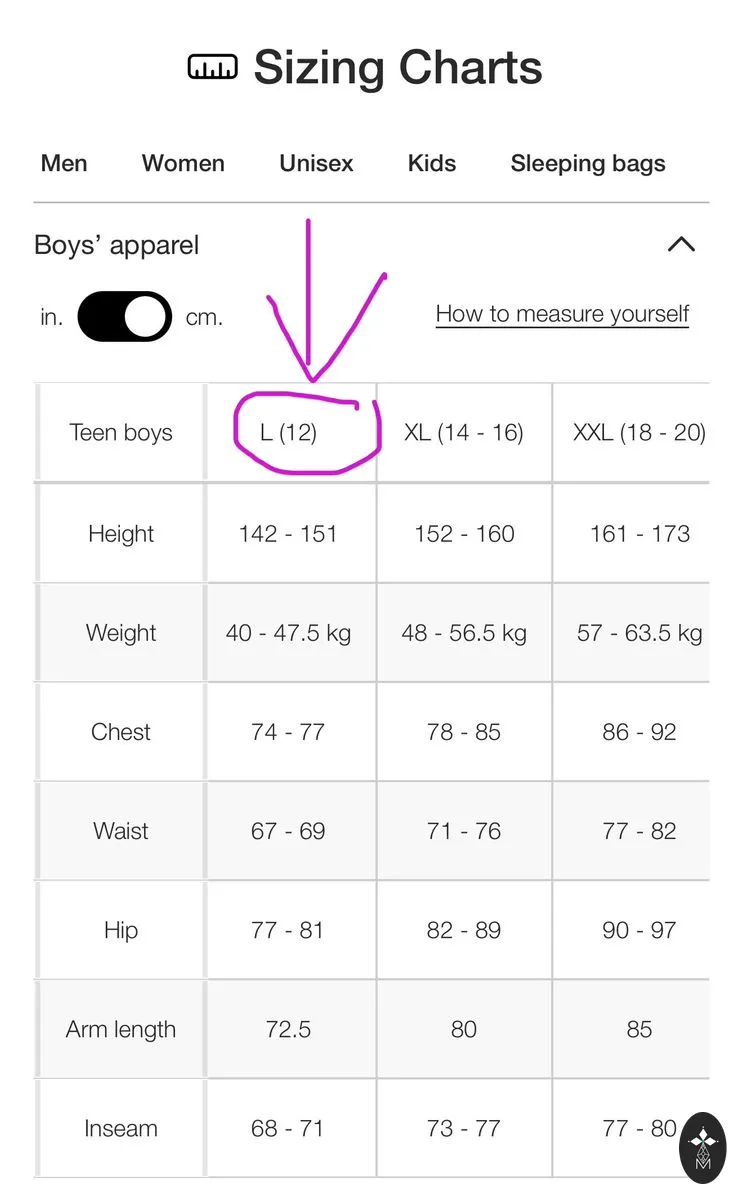
Task: Click the Teen boys header cell
Action: click(x=121, y=432)
